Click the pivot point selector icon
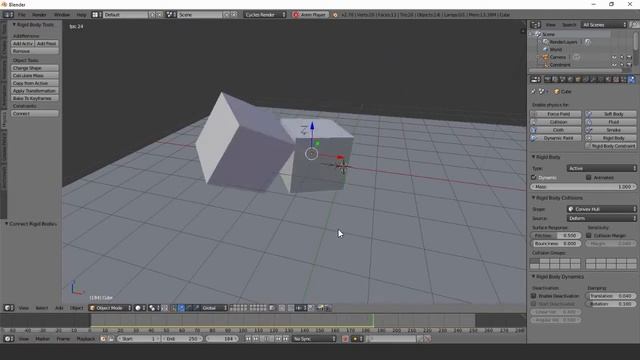Image resolution: width=640 pixels, height=360 pixels. [x=154, y=308]
